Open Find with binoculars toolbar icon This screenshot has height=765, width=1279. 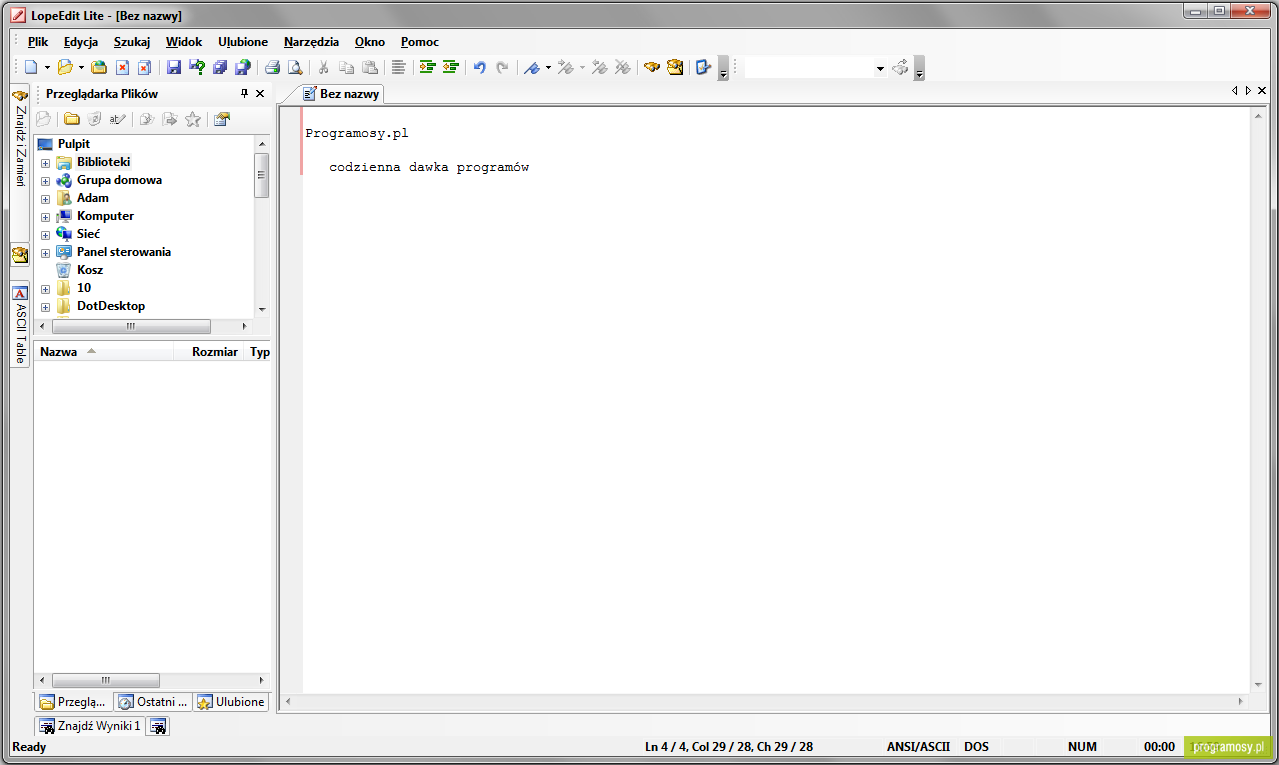point(652,67)
